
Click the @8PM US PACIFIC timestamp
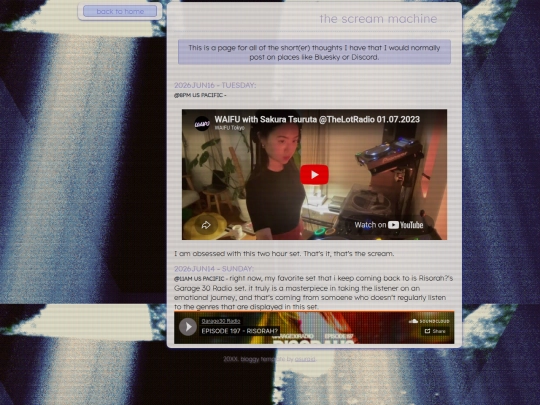[x=198, y=95]
